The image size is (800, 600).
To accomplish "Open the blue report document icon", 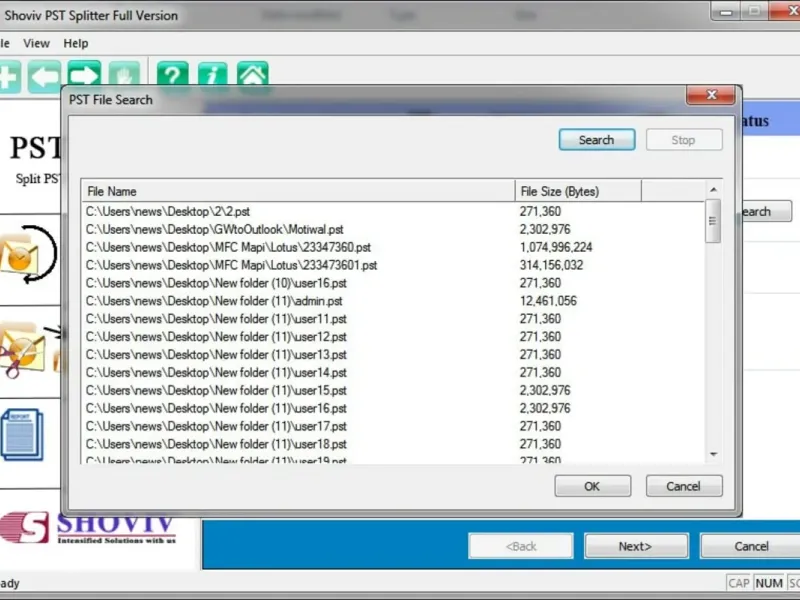I will click(x=22, y=435).
